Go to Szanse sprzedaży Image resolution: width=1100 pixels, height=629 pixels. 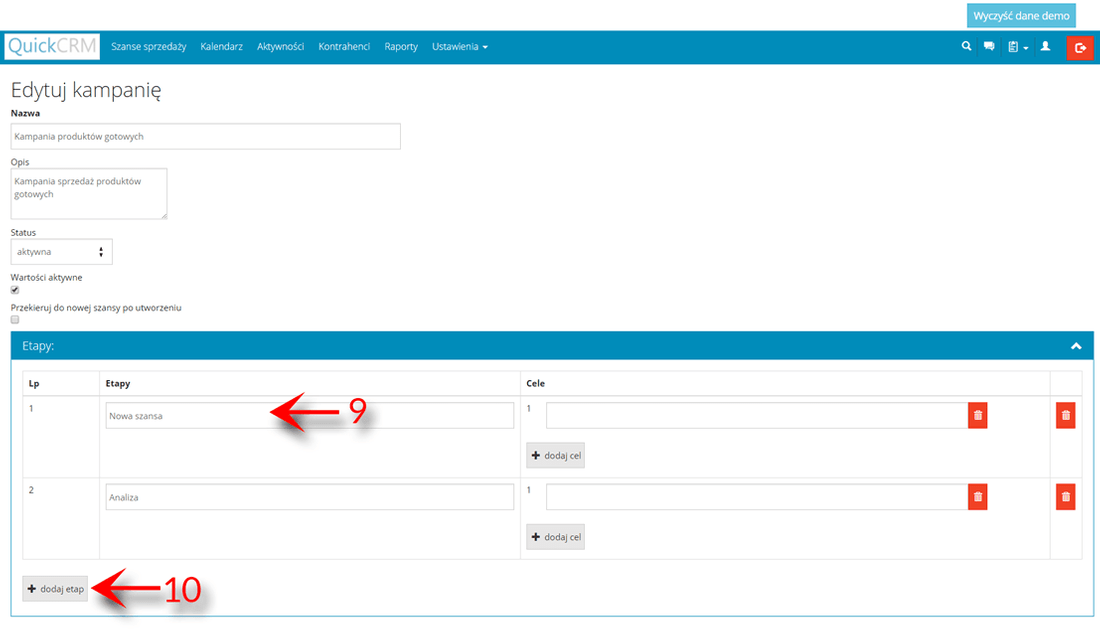coord(149,47)
